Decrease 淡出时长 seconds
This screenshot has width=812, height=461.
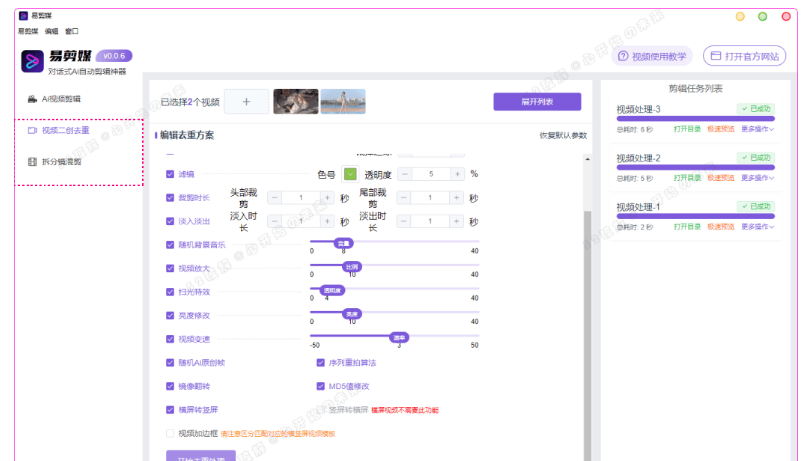[404, 221]
